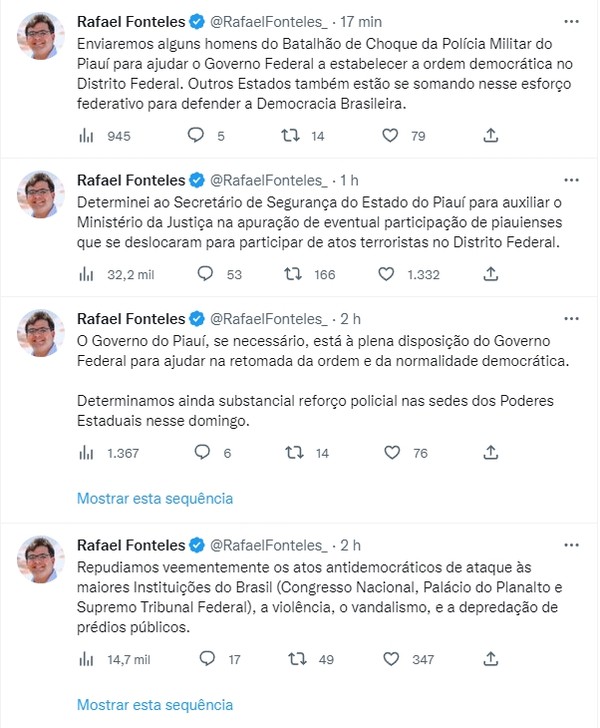This screenshot has height=728, width=600.
Task: Retweet the tweet with 49 retweets
Action: (295, 659)
